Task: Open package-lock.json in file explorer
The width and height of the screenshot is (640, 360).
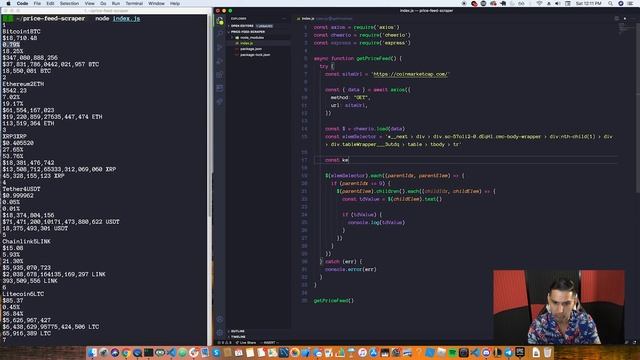Action: coord(255,55)
